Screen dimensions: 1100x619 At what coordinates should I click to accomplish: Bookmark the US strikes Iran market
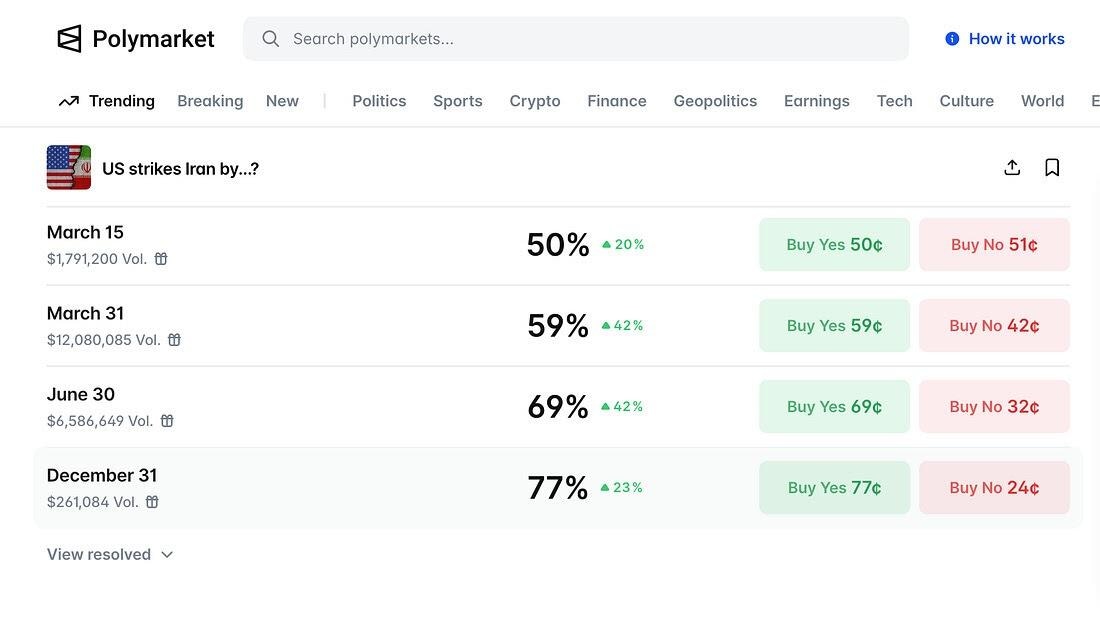coord(1052,168)
